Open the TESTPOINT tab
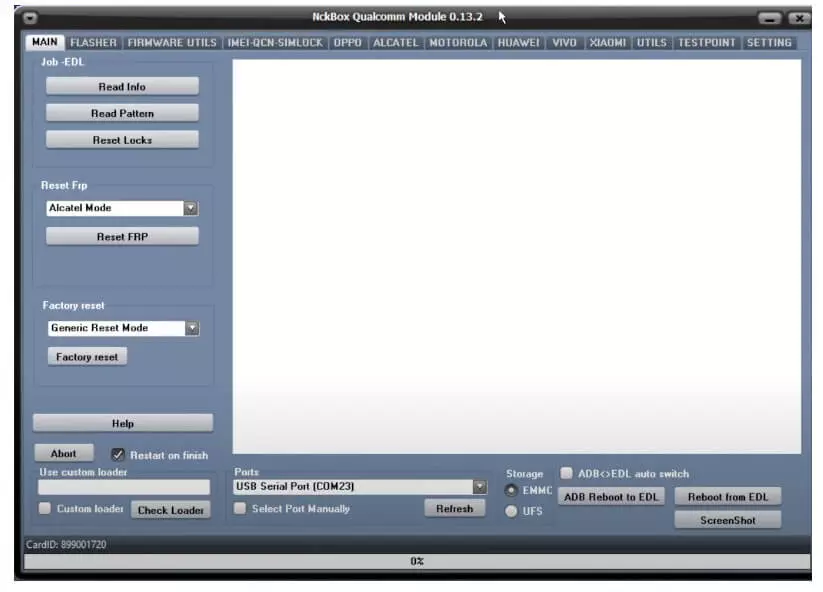The width and height of the screenshot is (823, 592). [706, 43]
